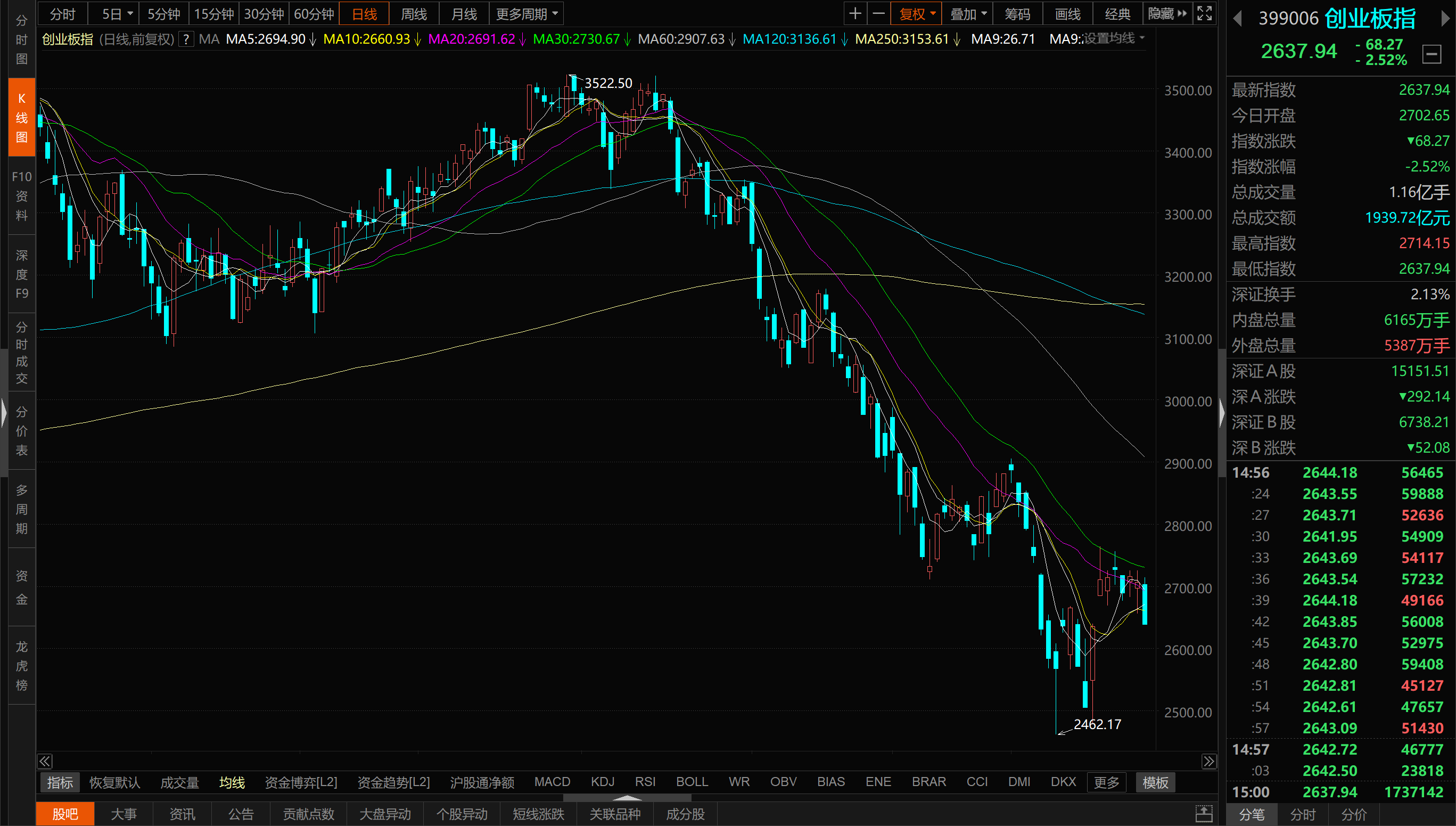Open the 龙虎榜 sidebar item
Image resolution: width=1456 pixels, height=826 pixels.
pos(21,666)
